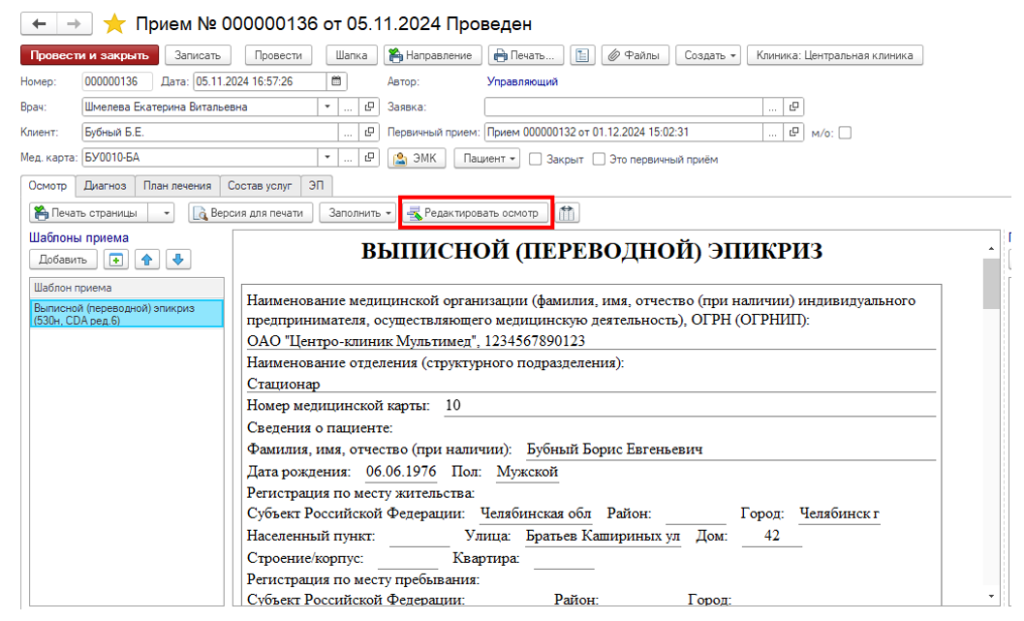Click Провести и закрыть button
This screenshot has height=621, width=1024.
coord(89,56)
